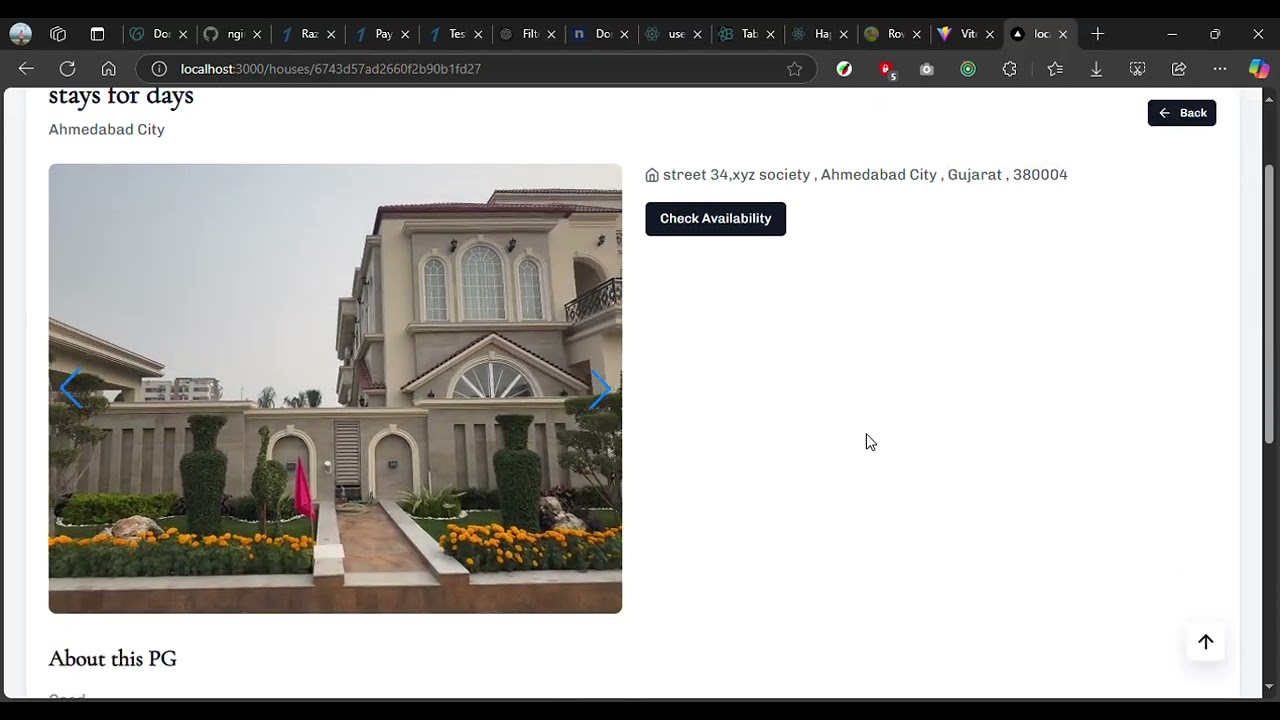Click the green circular extension icon

(968, 69)
